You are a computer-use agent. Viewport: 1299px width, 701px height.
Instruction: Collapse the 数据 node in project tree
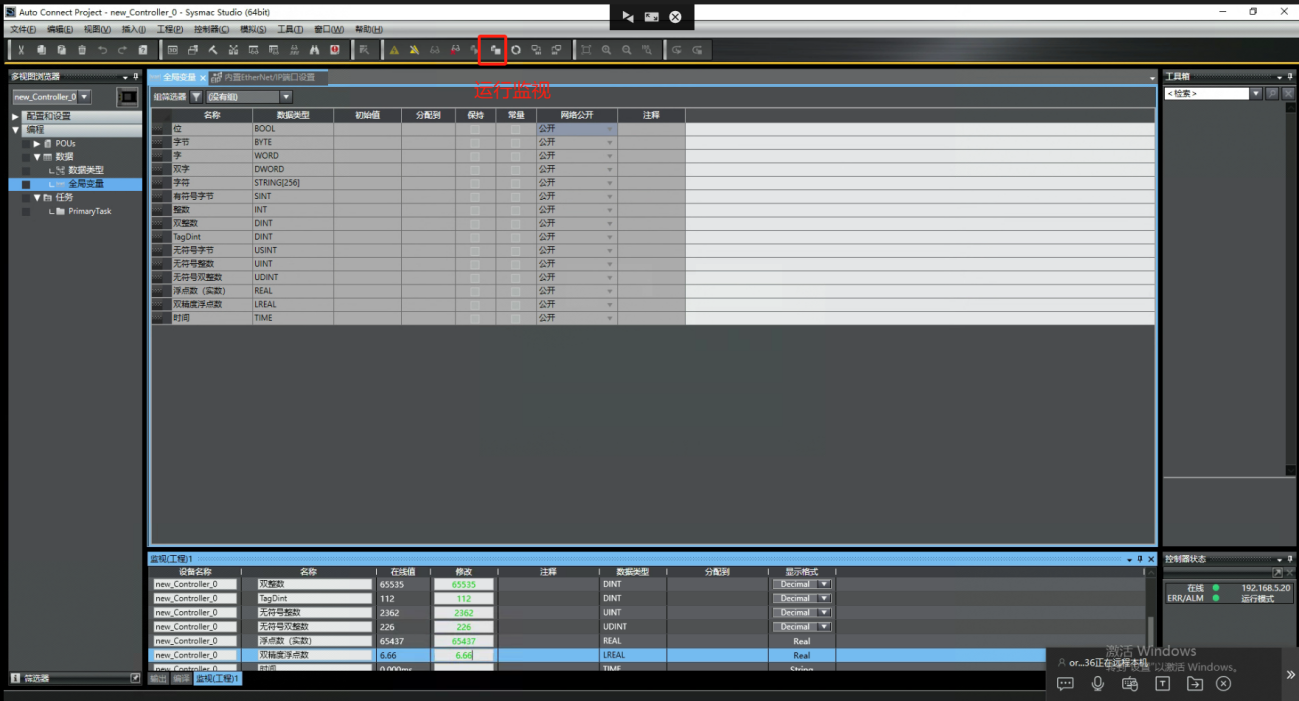coord(37,157)
